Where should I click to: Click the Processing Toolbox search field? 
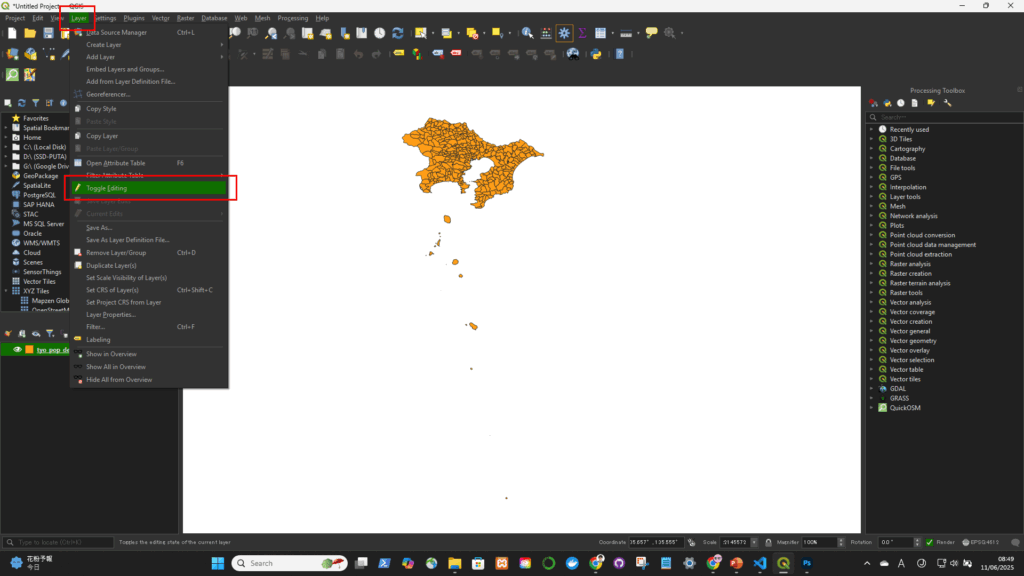(940, 117)
